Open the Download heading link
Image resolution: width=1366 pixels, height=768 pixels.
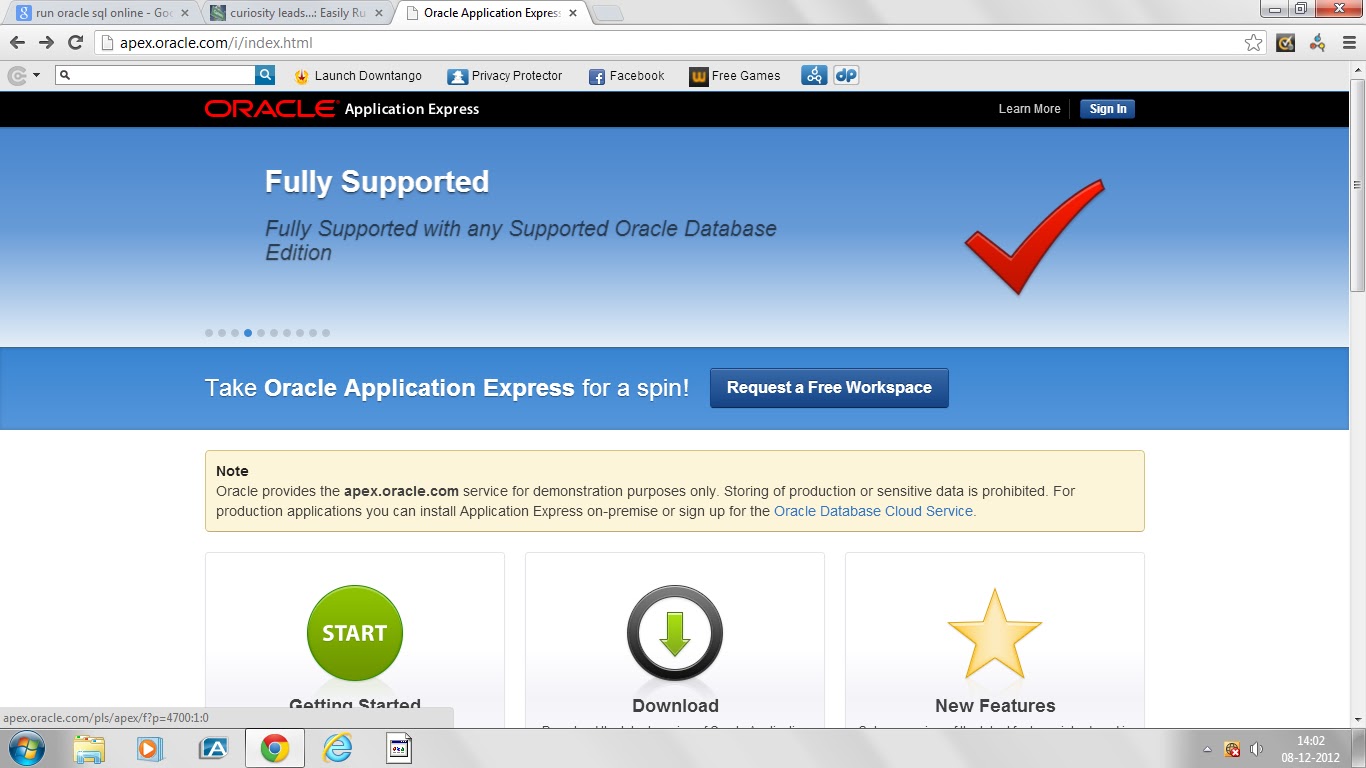pyautogui.click(x=675, y=706)
